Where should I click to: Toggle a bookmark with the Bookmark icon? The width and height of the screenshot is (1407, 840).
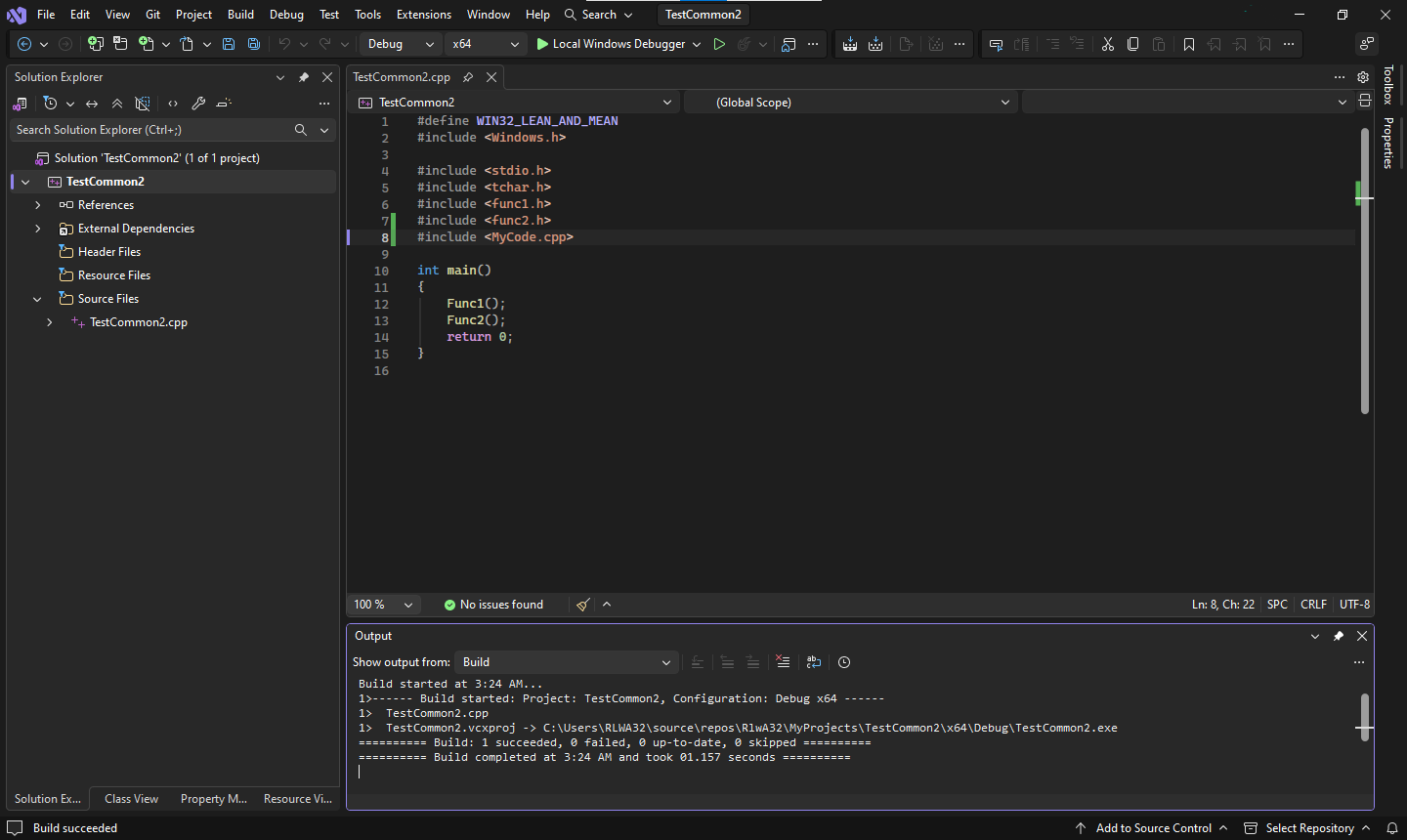(x=1189, y=44)
